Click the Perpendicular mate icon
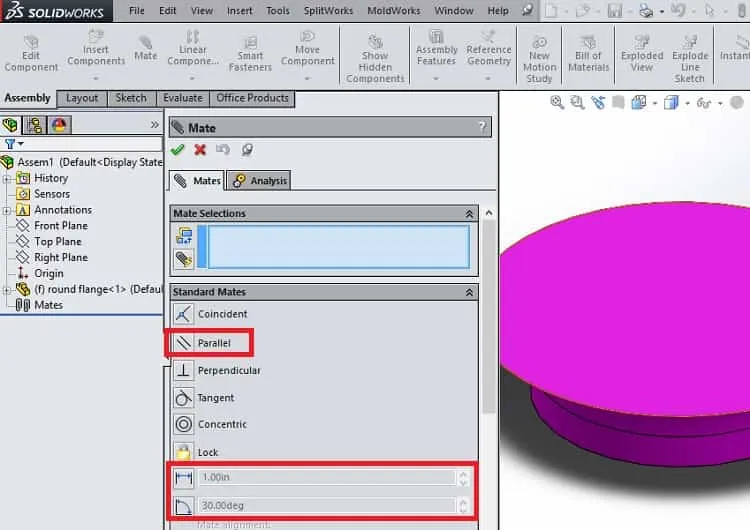This screenshot has width=750, height=530. (x=184, y=370)
